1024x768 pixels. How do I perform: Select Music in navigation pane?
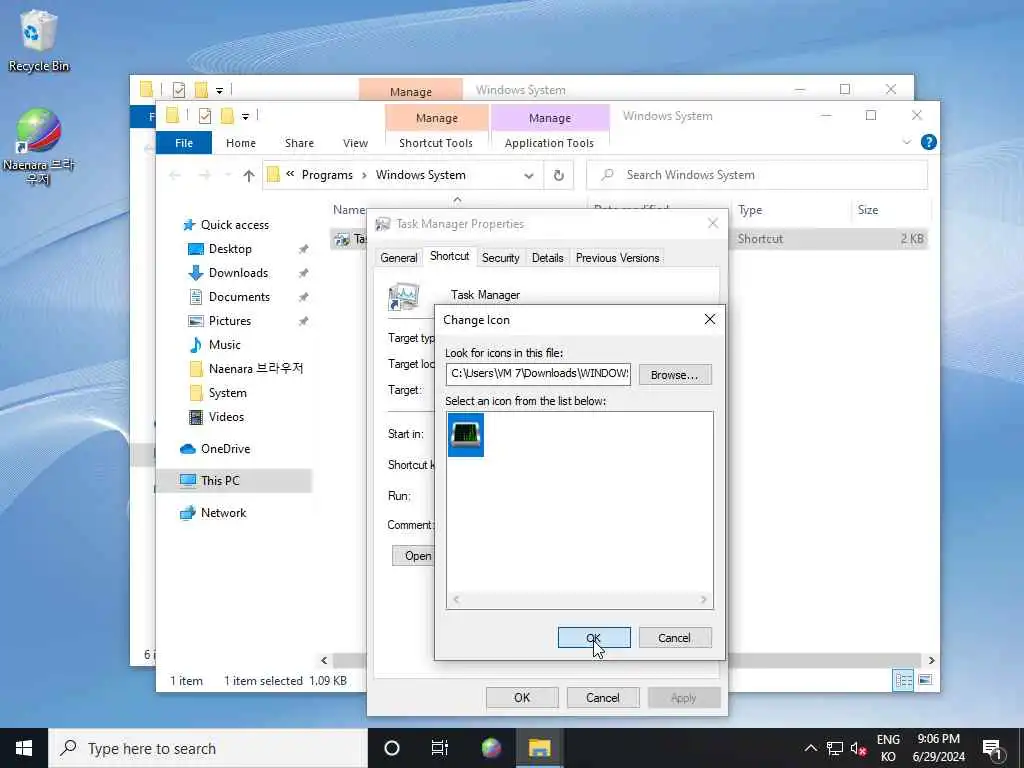[224, 345]
